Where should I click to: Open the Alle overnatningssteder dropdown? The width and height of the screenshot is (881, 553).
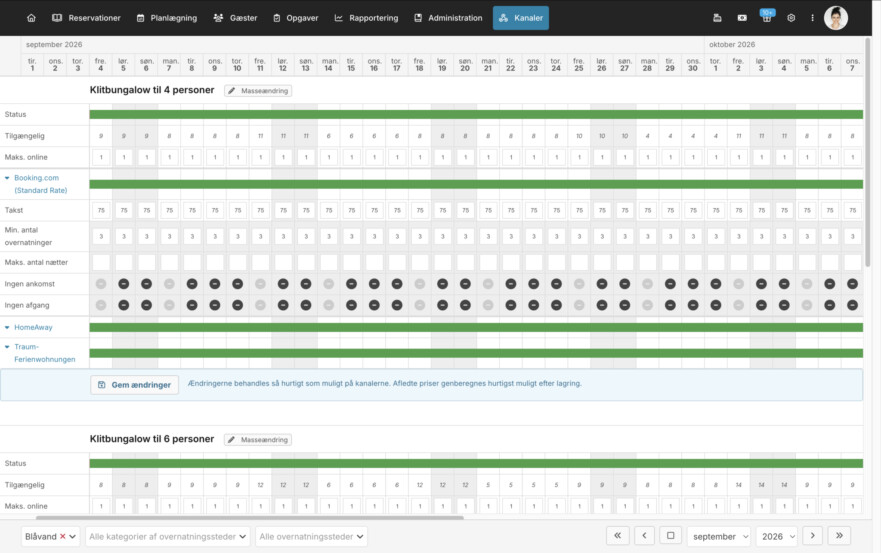(x=311, y=537)
